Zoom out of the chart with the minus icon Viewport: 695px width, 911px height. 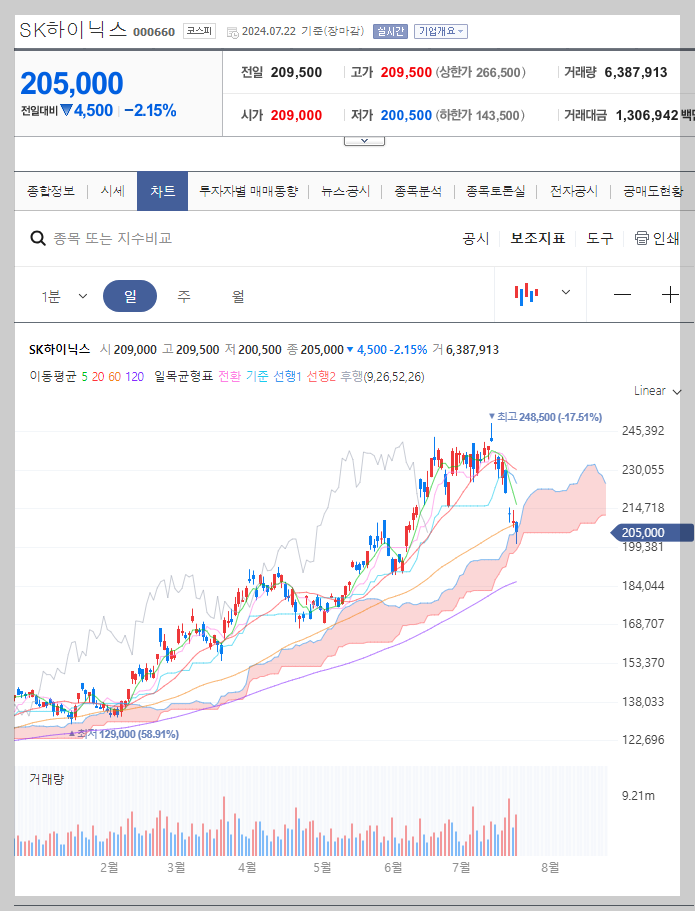622,294
